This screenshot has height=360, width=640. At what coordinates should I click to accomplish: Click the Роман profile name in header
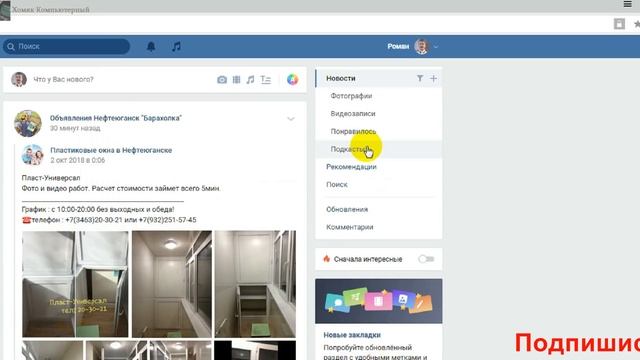pyautogui.click(x=398, y=47)
